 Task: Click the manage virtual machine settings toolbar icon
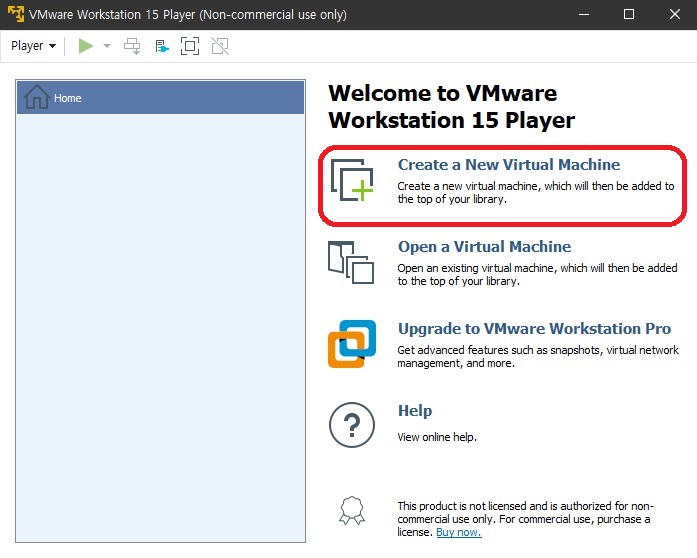click(162, 46)
